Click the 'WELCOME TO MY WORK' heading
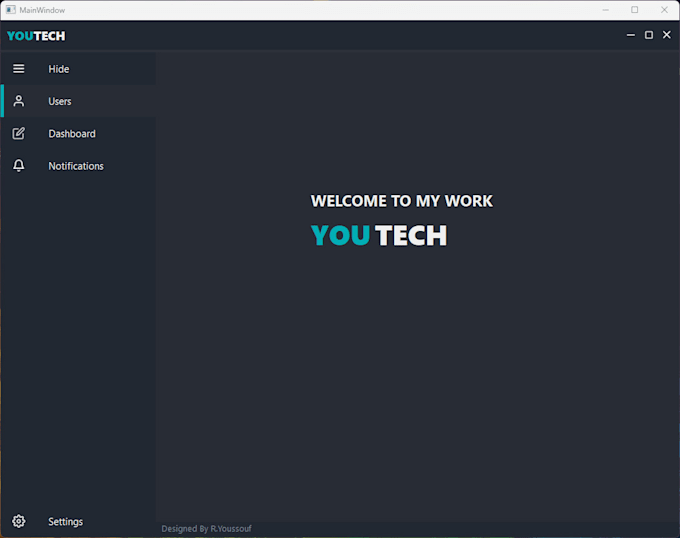 [402, 201]
